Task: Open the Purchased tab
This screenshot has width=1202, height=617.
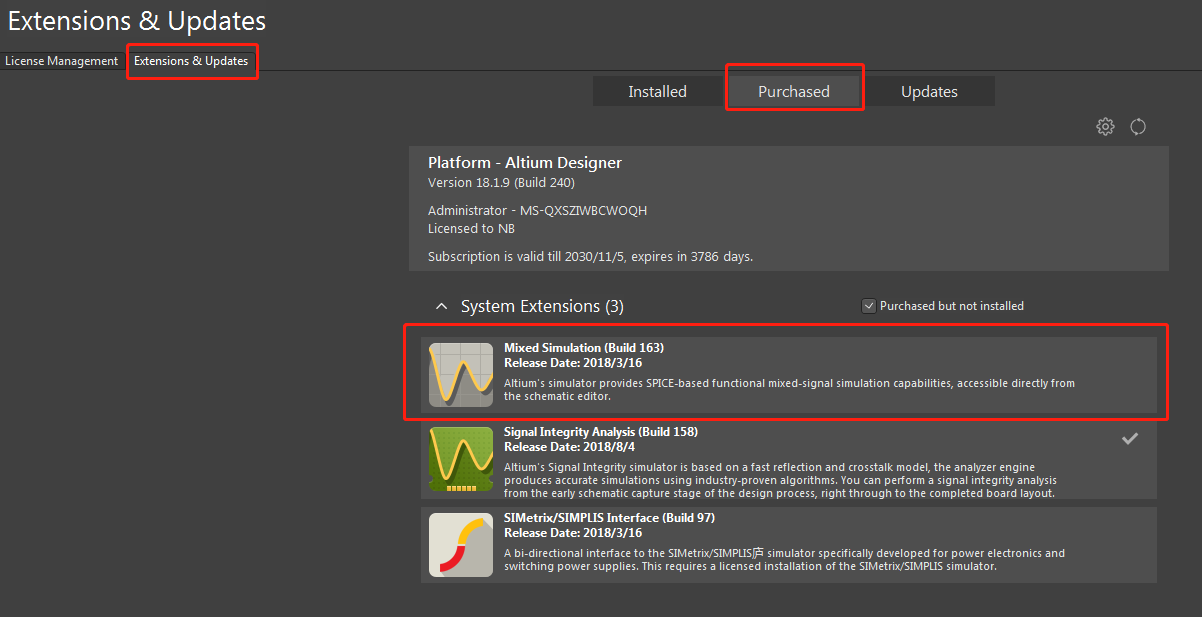Action: click(794, 91)
